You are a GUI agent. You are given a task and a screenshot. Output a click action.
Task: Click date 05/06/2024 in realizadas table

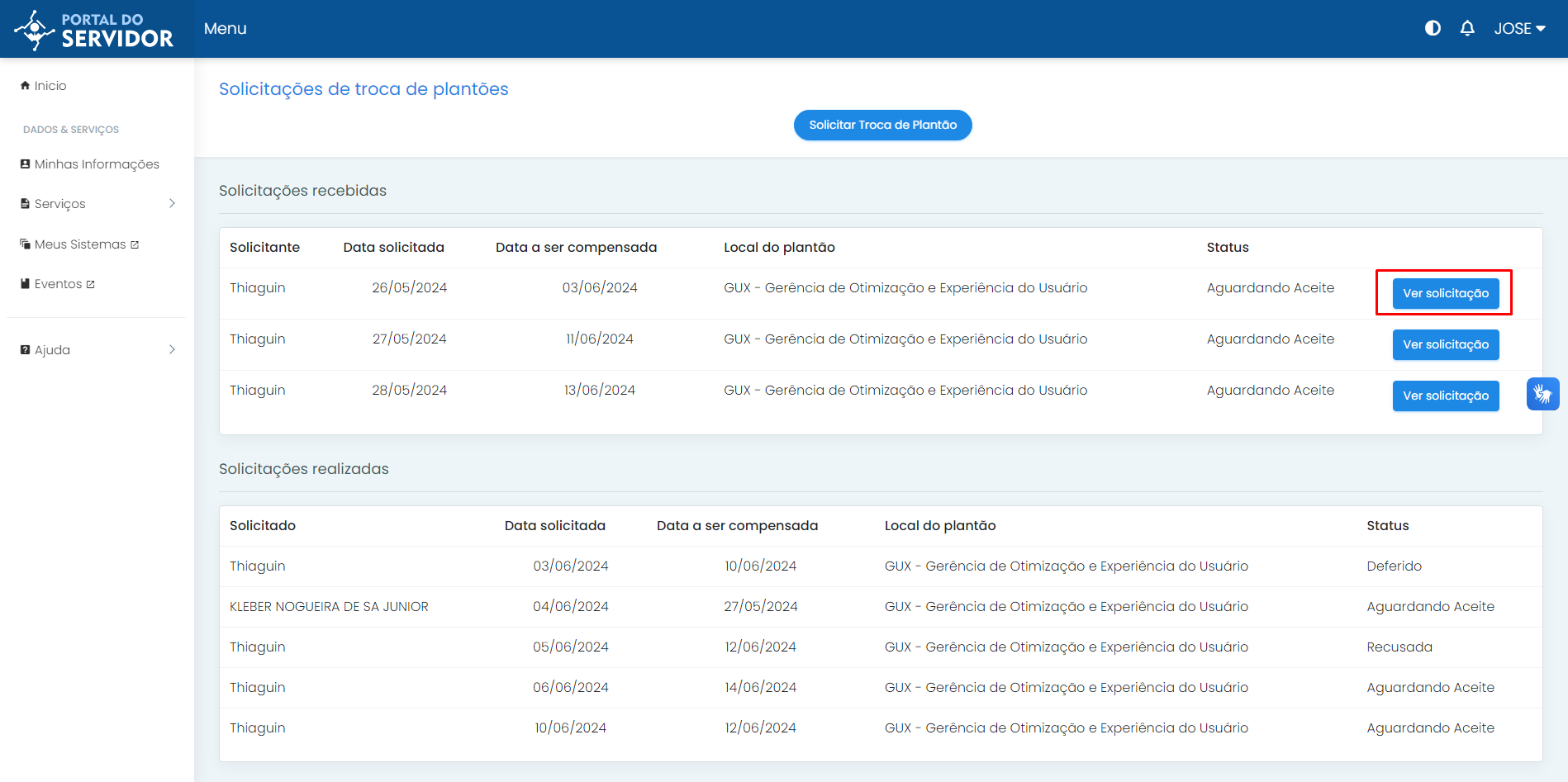click(571, 647)
